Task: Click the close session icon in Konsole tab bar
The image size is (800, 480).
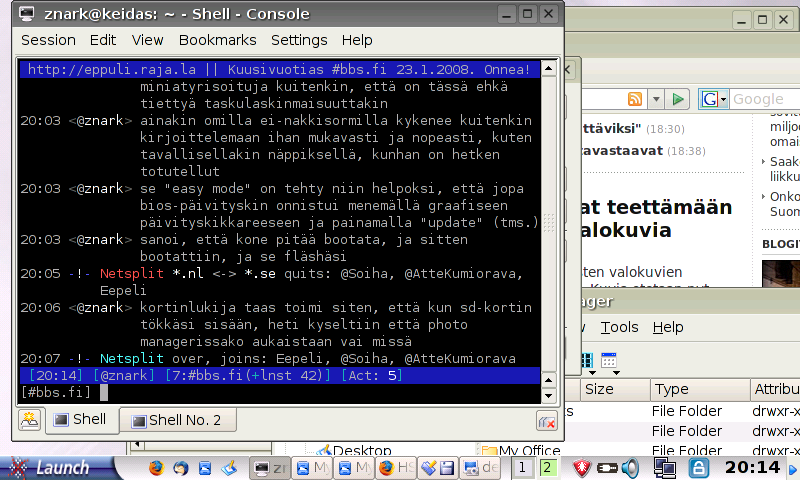Action: pyautogui.click(x=547, y=422)
